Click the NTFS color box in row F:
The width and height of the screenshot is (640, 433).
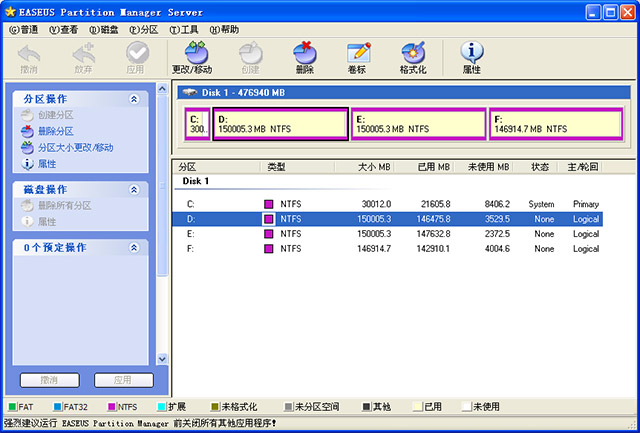click(269, 249)
